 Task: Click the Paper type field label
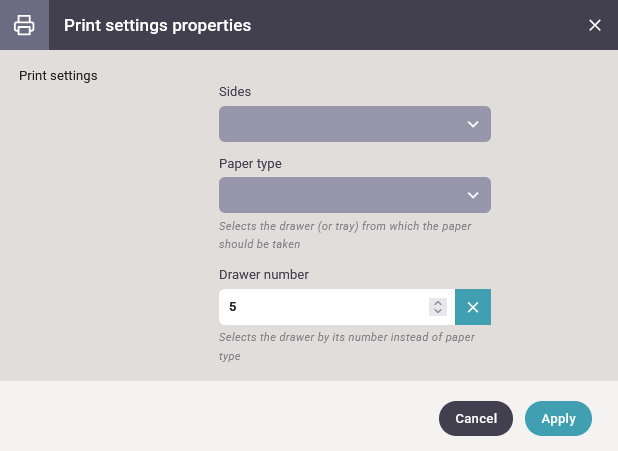coord(250,163)
